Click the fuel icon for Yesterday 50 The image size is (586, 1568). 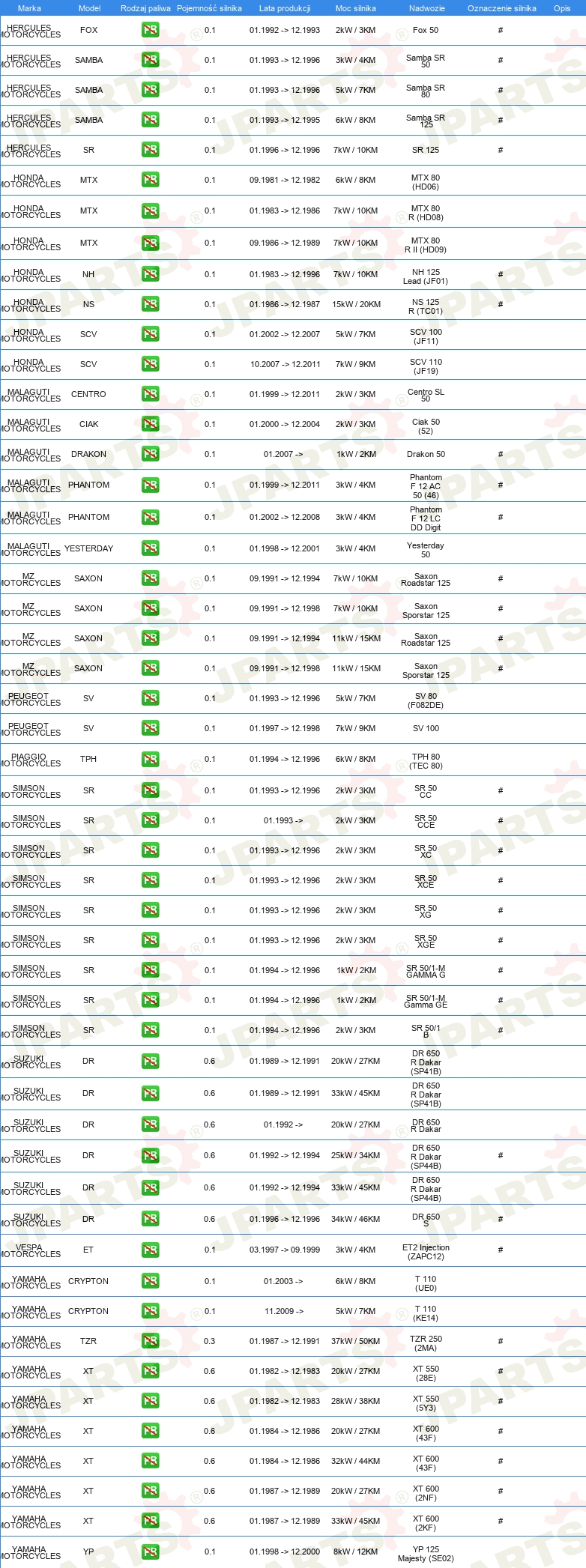click(x=150, y=548)
